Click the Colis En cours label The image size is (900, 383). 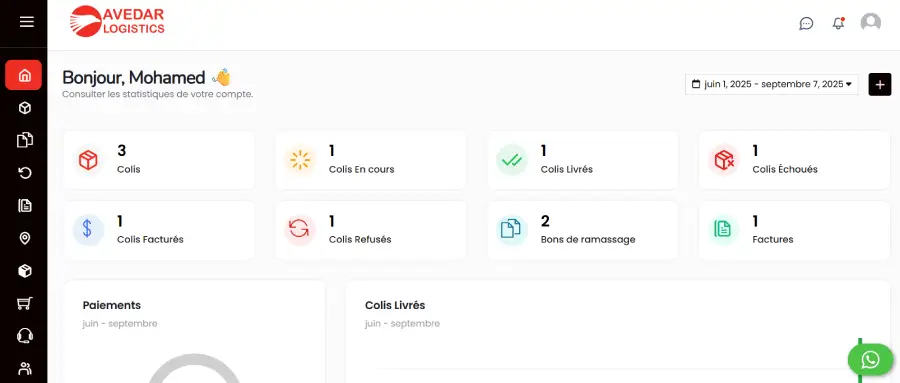click(362, 169)
